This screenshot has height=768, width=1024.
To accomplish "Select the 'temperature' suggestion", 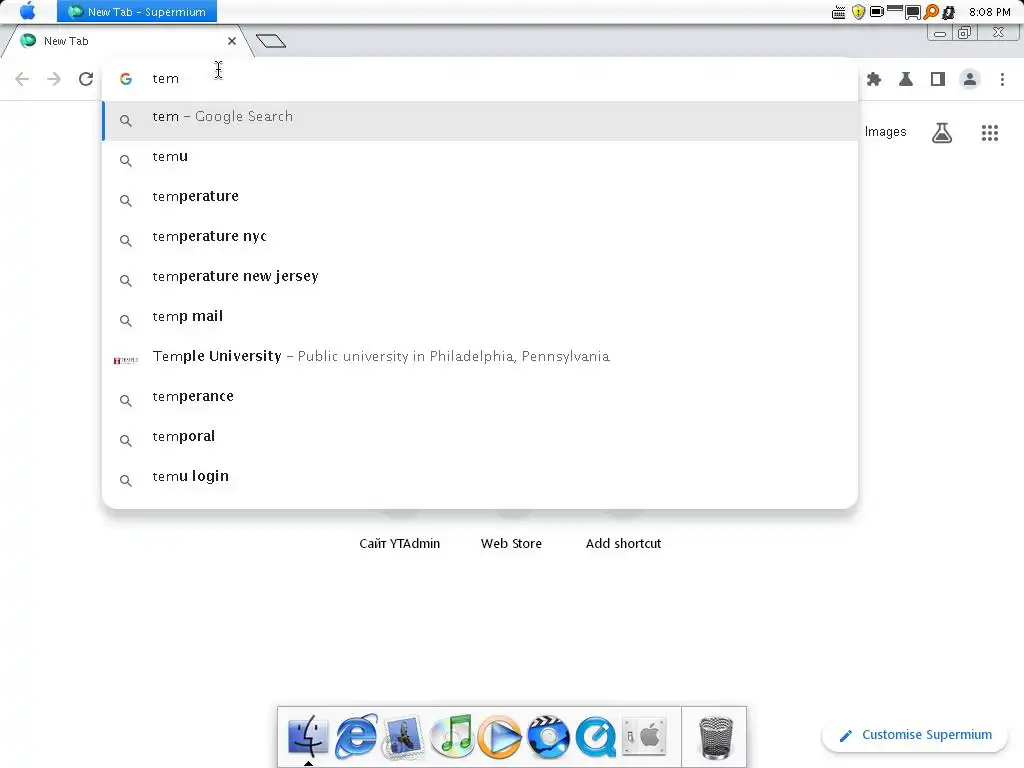I will pyautogui.click(x=480, y=200).
